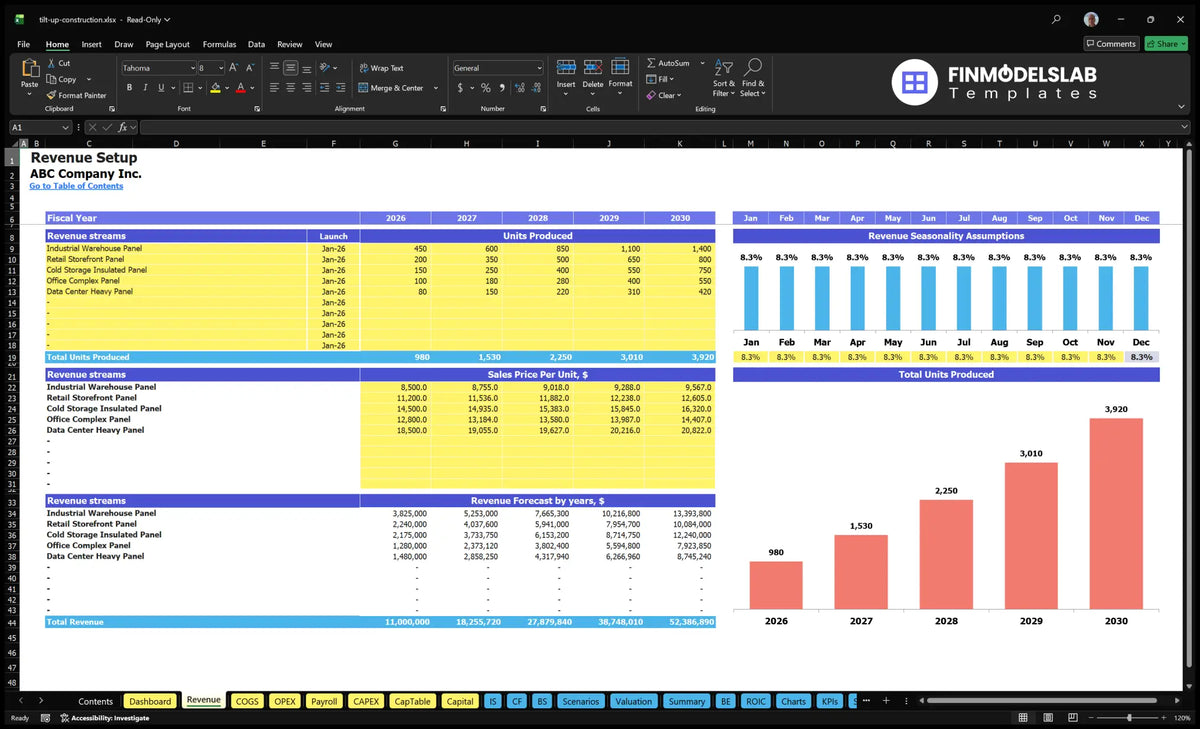This screenshot has height=729, width=1200.
Task: Toggle Underline formatting
Action: click(x=162, y=88)
